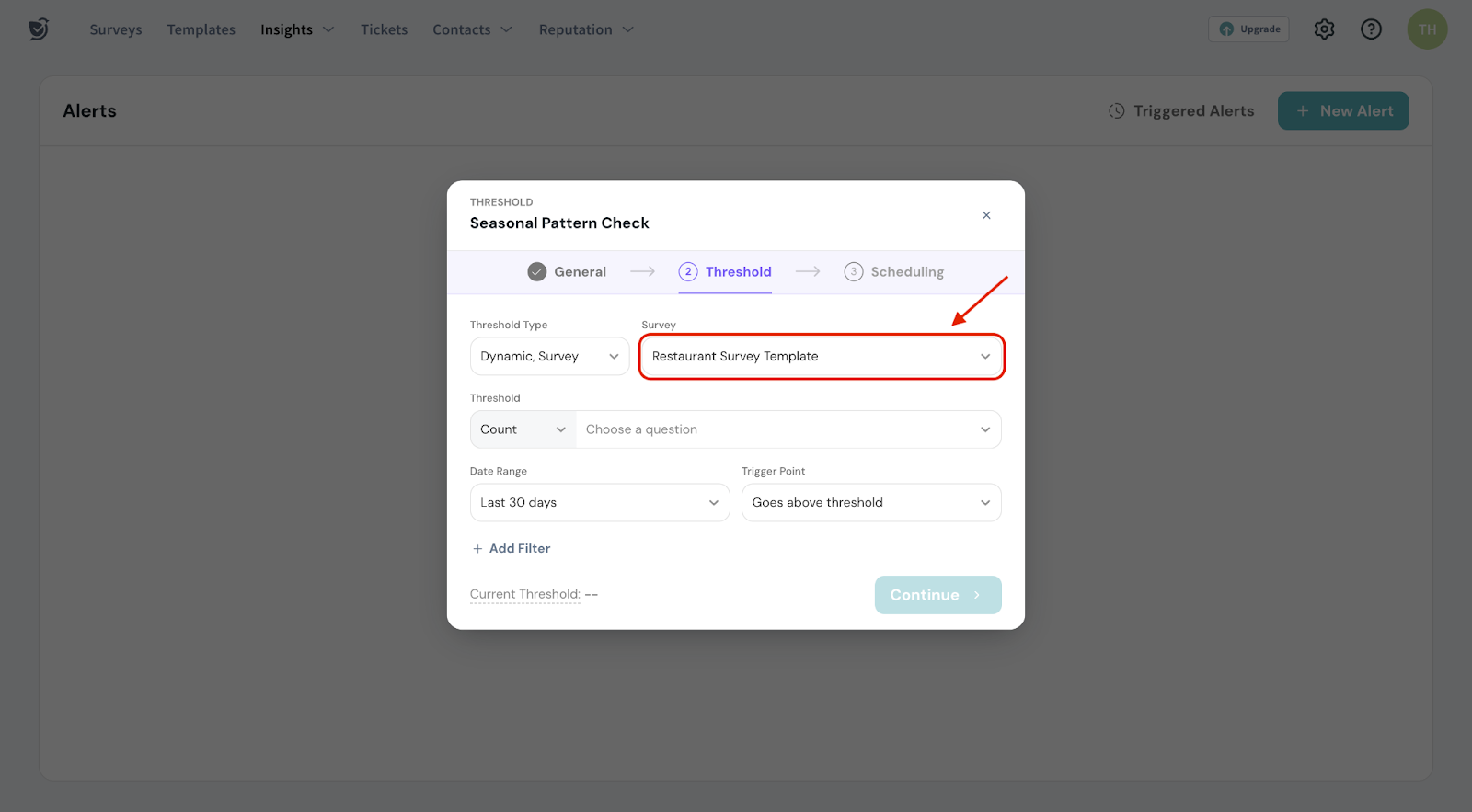Open the settings gear icon
1472x812 pixels.
(1324, 29)
